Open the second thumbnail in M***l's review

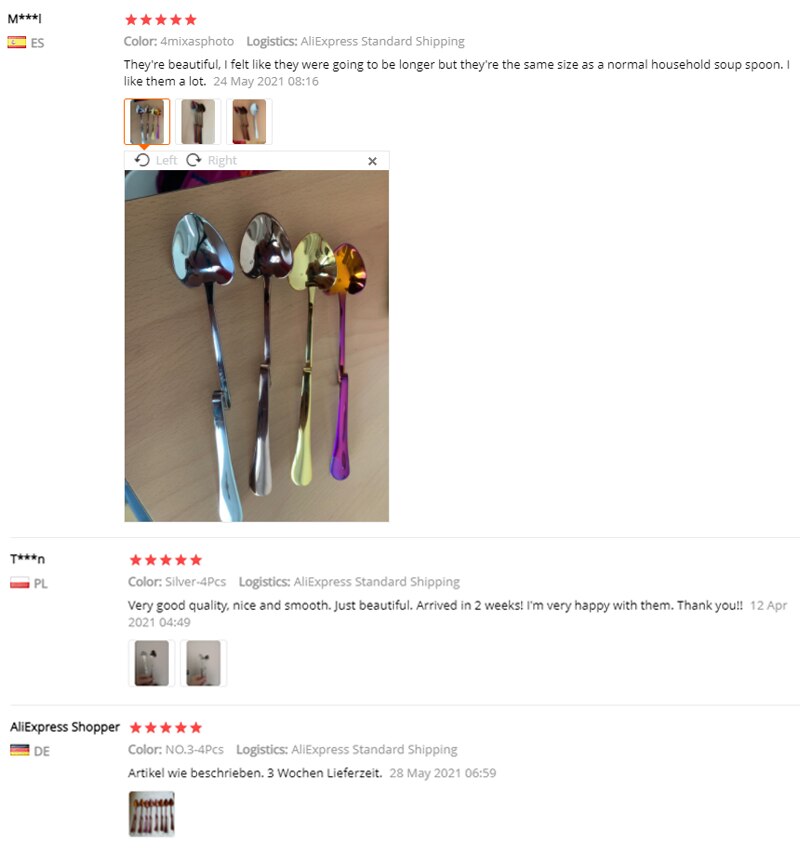pos(198,122)
